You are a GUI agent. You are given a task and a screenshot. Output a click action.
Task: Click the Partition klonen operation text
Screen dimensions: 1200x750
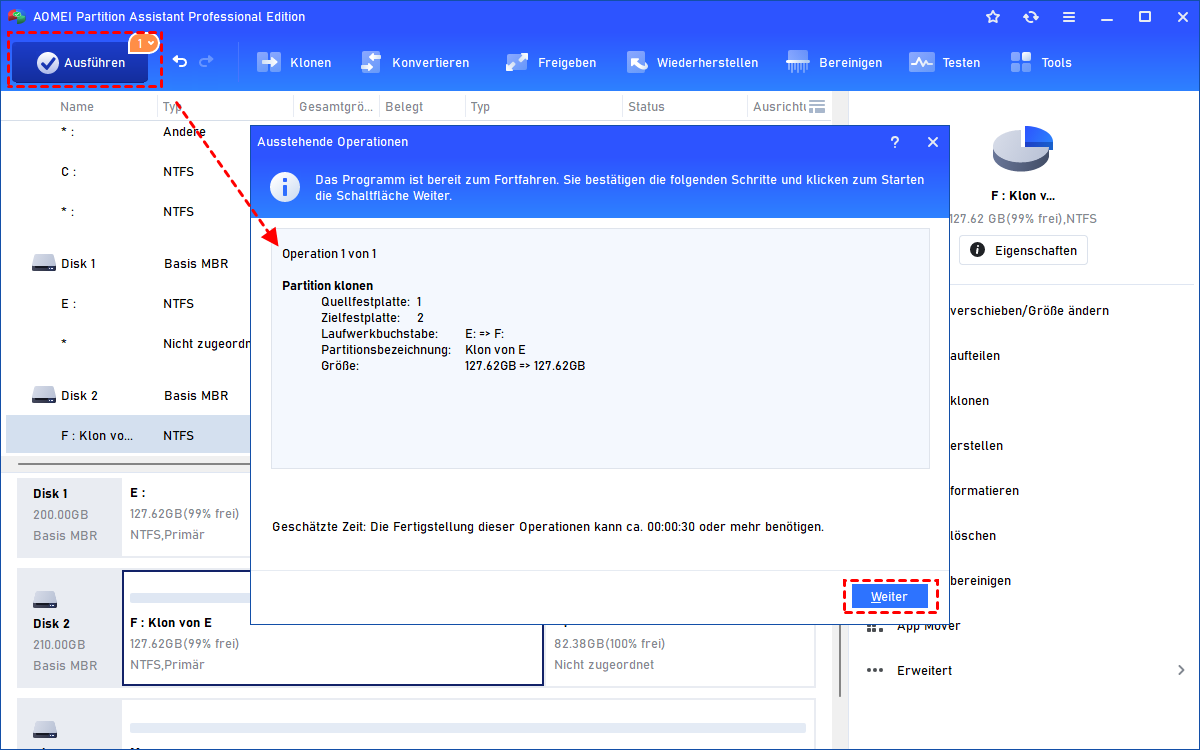[x=328, y=286]
